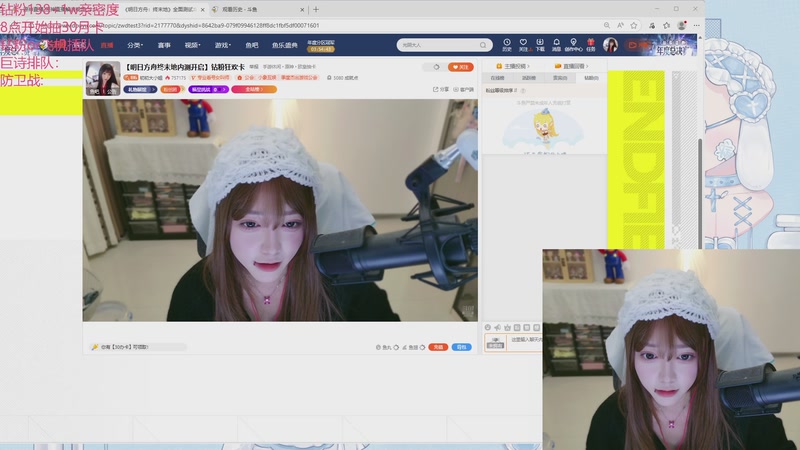
Task: Open browser favorites list icon
Action: (666, 26)
